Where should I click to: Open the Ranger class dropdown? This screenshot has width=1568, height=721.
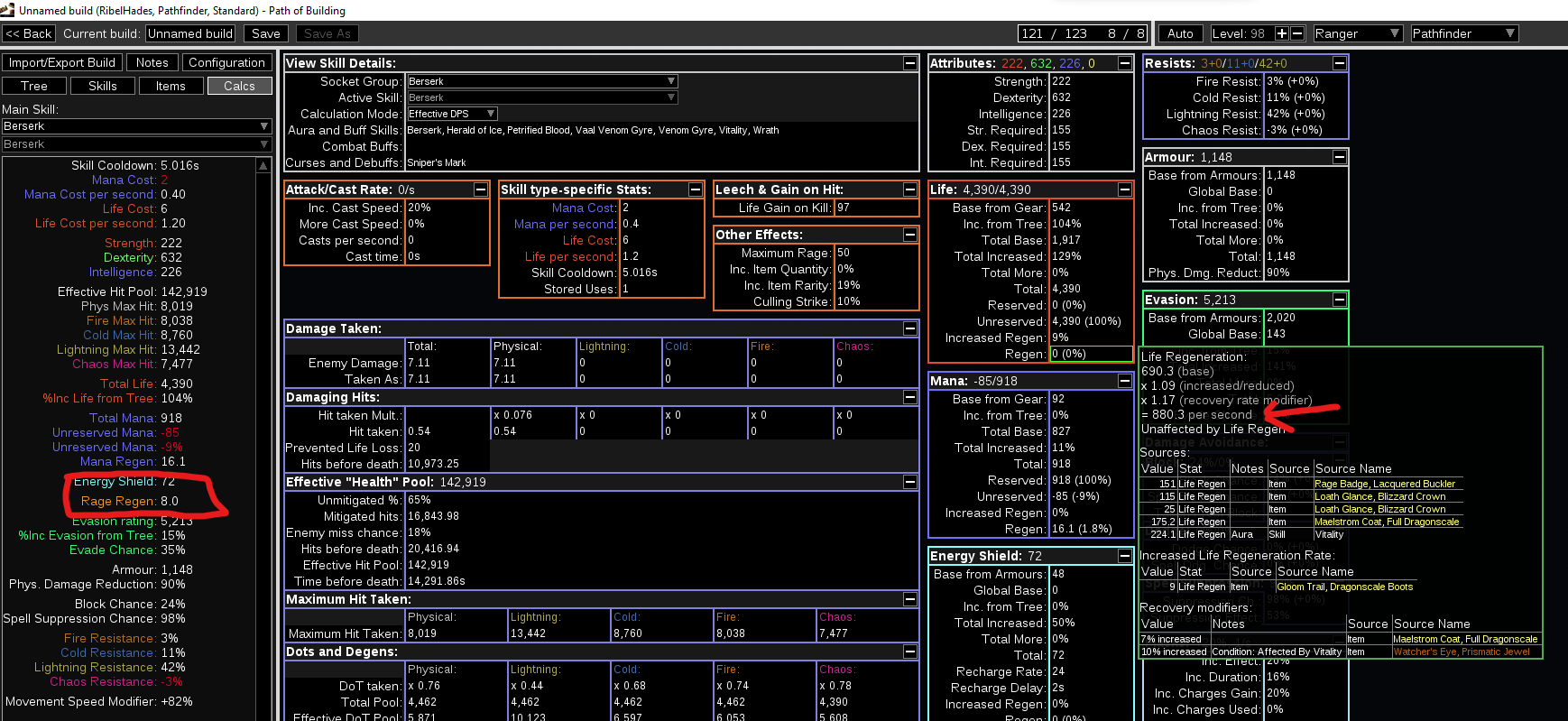tap(1358, 33)
